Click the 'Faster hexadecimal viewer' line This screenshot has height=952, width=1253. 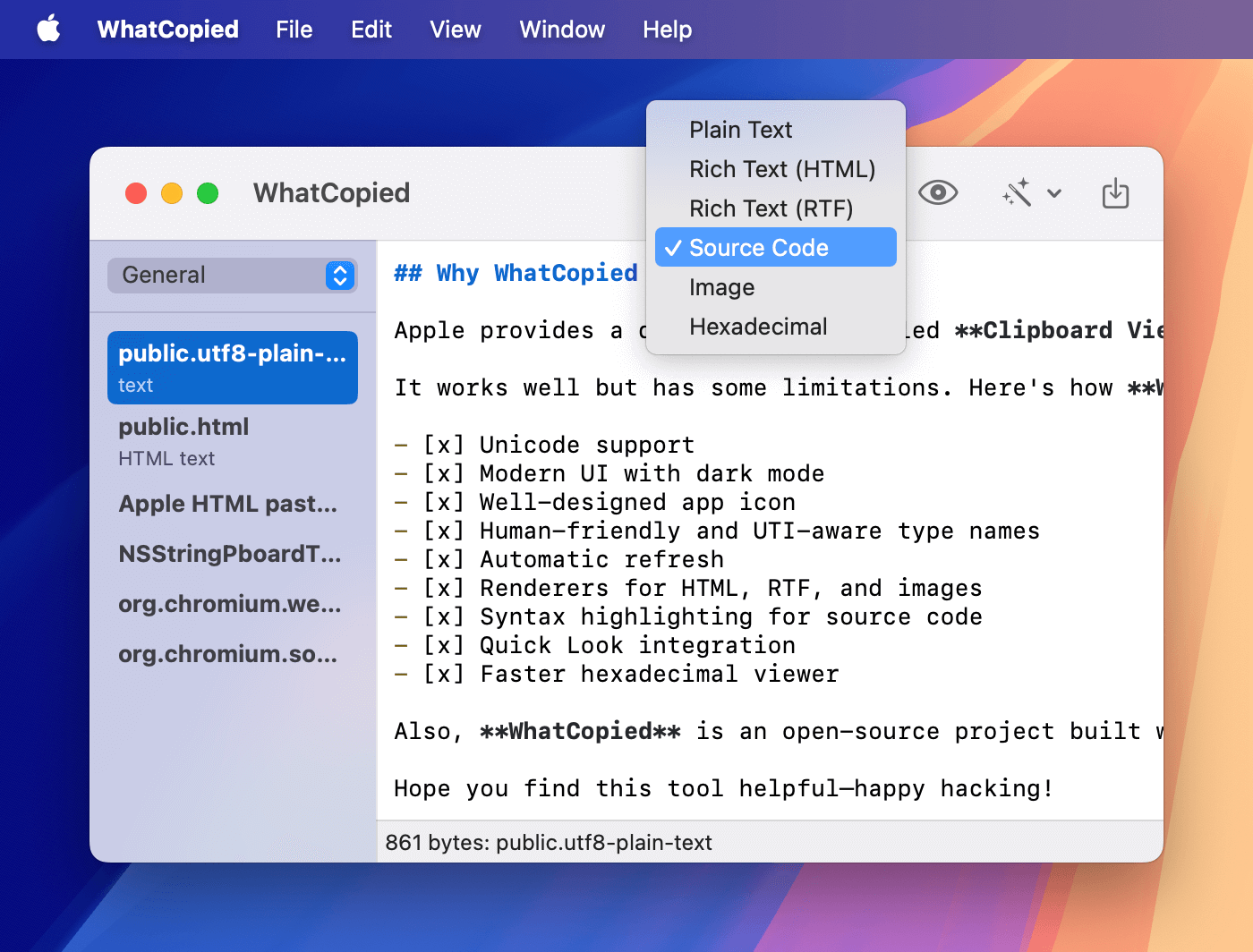pos(617,674)
